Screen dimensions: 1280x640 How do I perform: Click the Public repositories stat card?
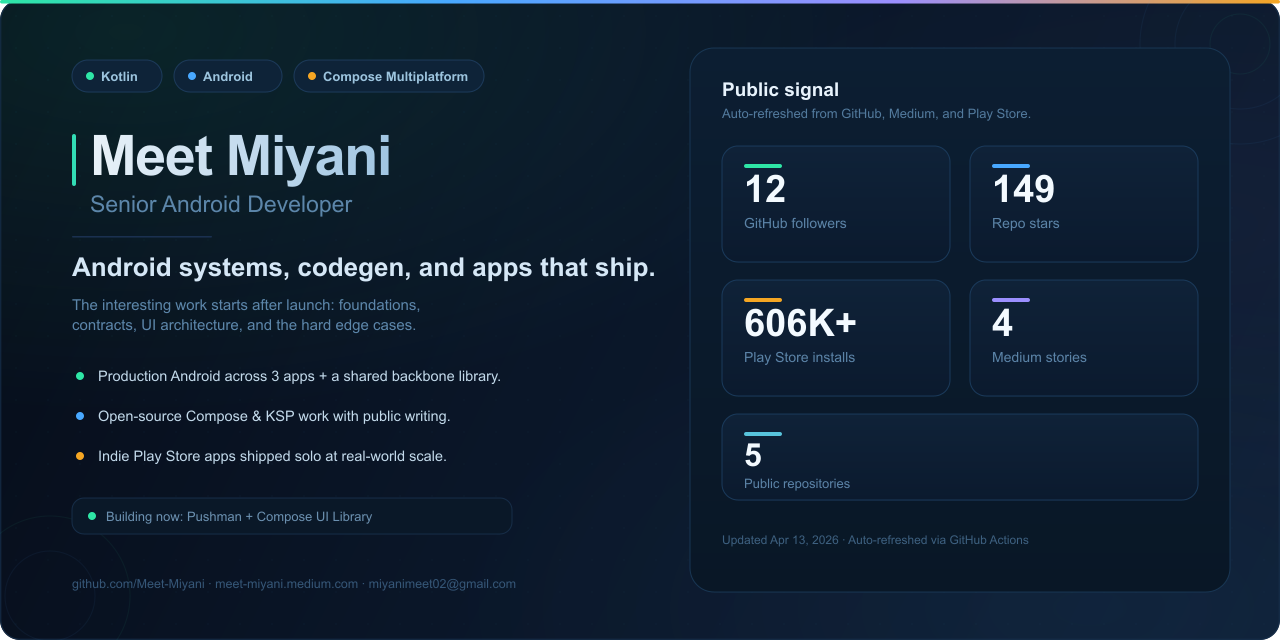tap(960, 457)
